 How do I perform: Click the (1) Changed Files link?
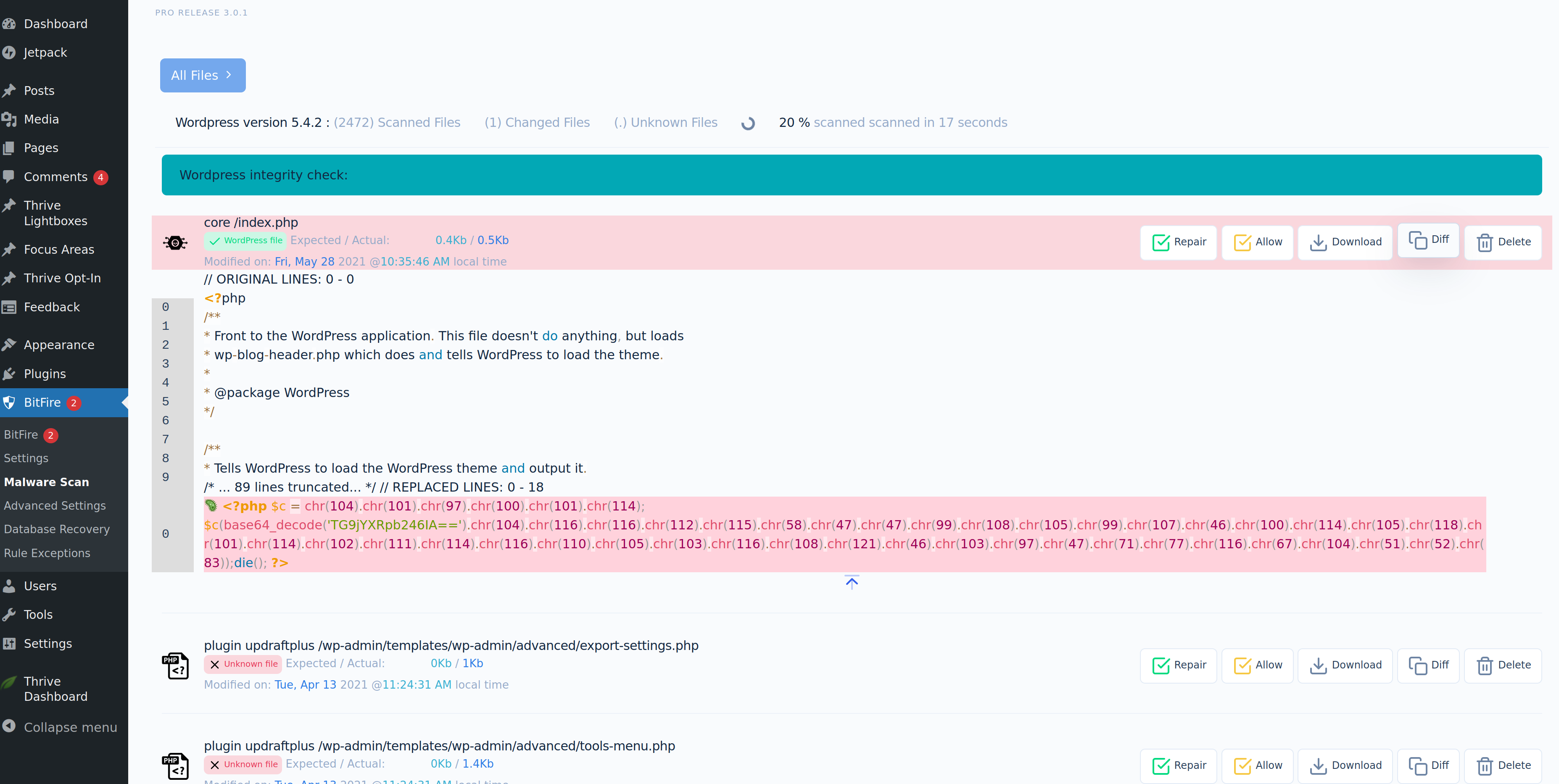[x=537, y=122]
